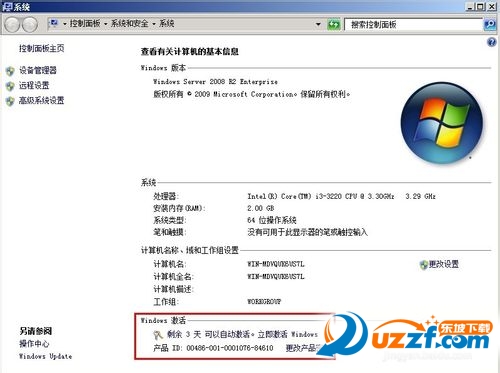Go to 系统和安全 breadcrumb

pyautogui.click(x=130, y=23)
